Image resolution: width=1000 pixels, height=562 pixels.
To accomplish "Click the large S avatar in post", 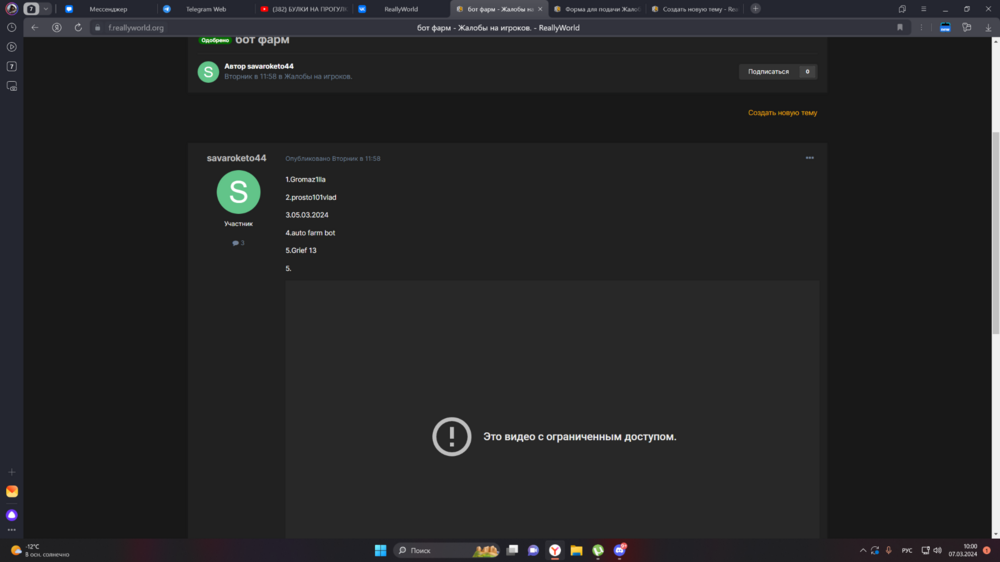I will click(239, 192).
